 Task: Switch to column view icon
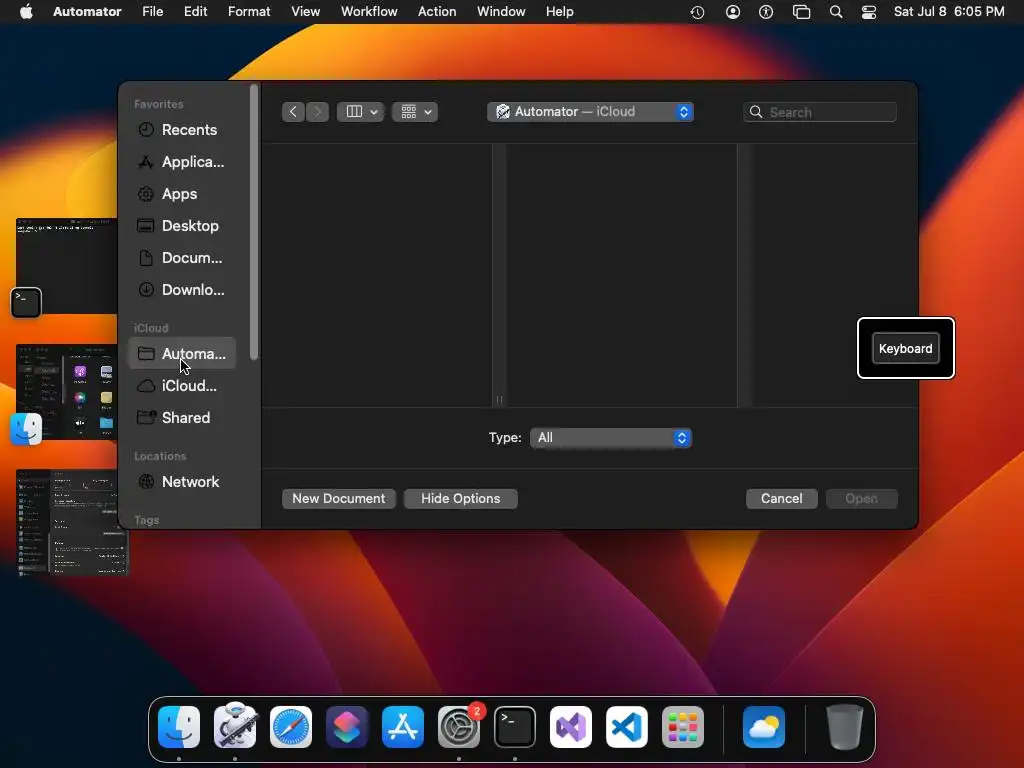point(354,112)
